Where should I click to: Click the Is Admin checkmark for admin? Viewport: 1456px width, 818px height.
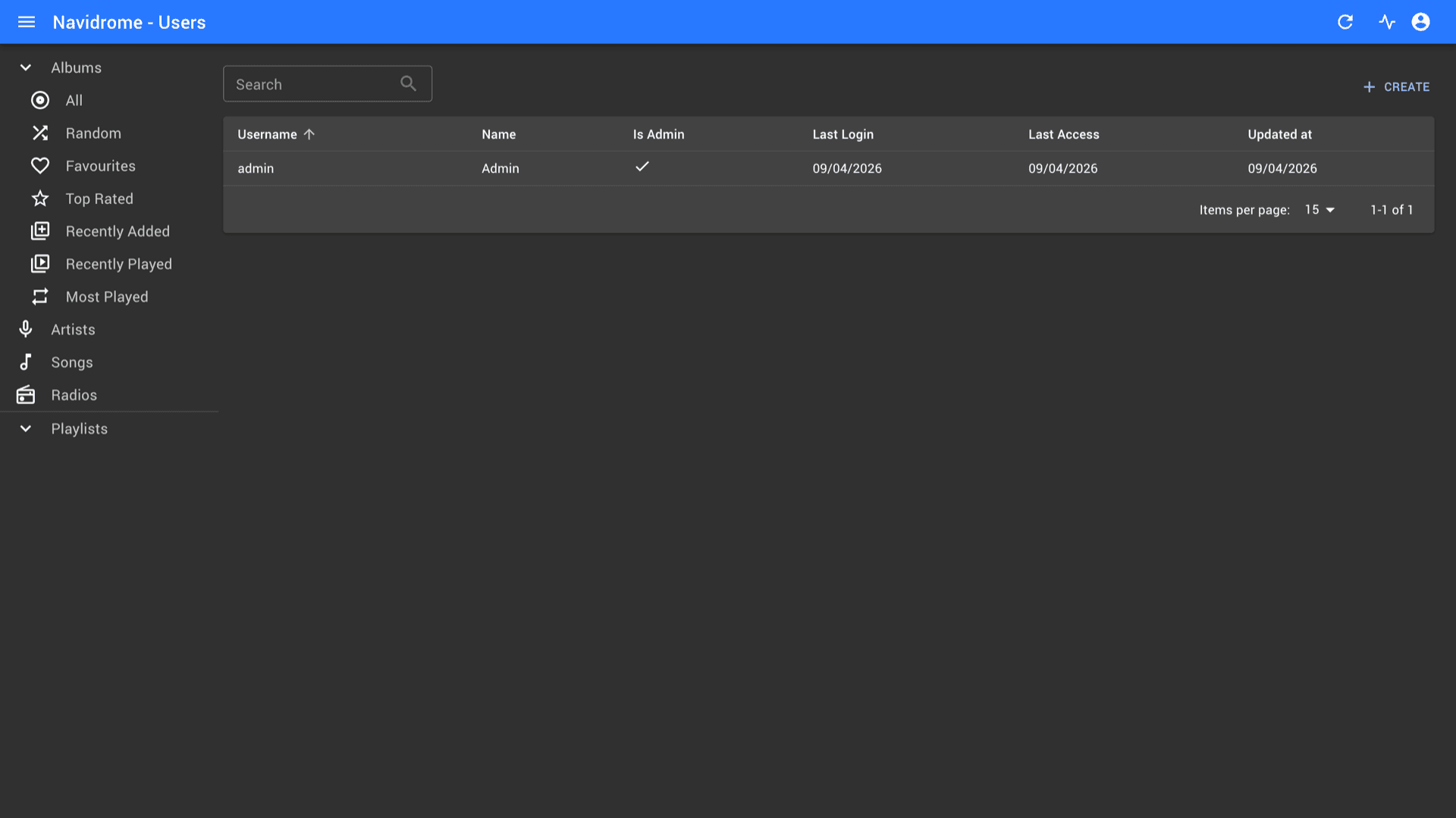[x=642, y=167]
